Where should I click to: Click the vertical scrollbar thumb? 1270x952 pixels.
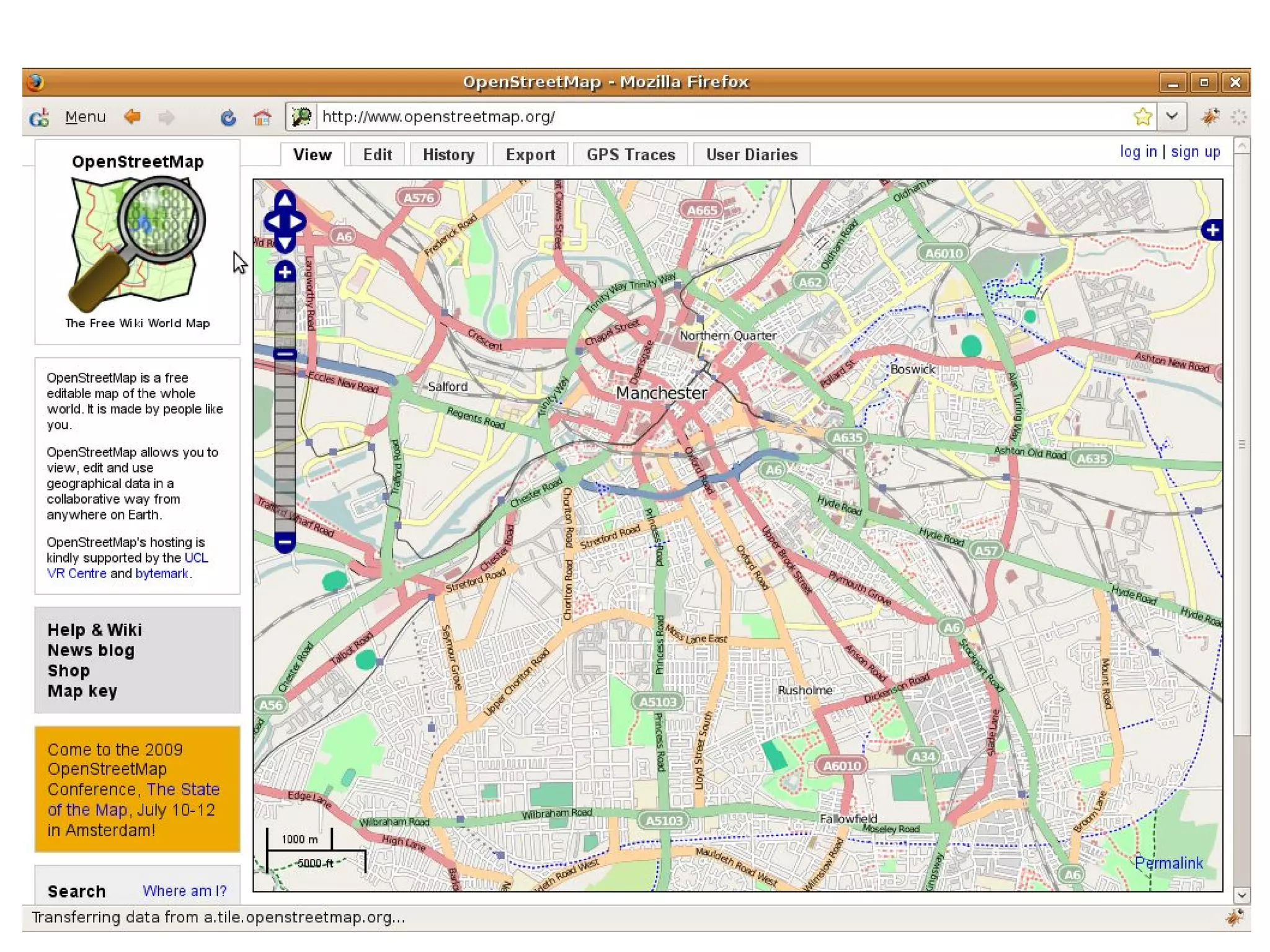click(x=1241, y=445)
